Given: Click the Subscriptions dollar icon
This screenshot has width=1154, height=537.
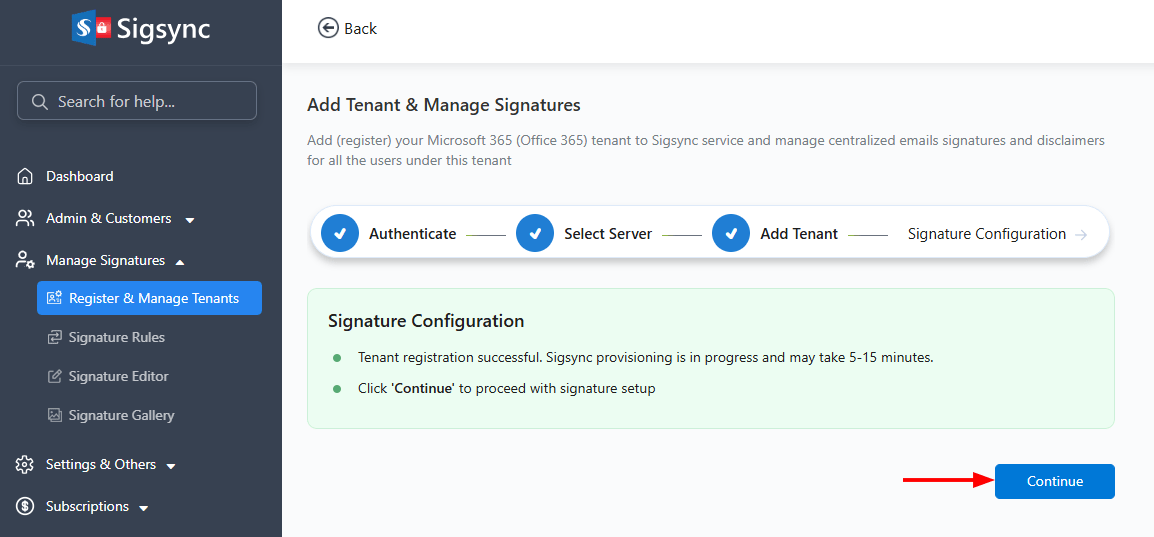Looking at the screenshot, I should [x=26, y=507].
